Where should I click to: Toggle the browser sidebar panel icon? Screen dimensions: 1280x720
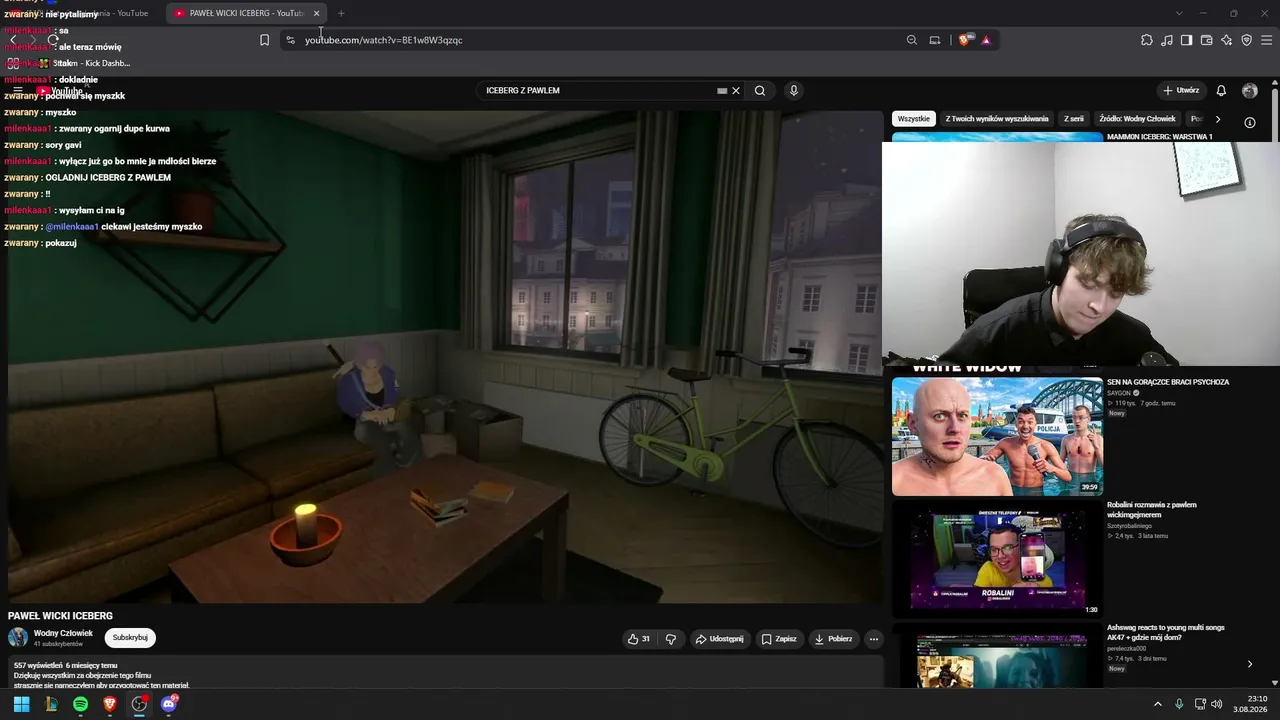(1186, 40)
